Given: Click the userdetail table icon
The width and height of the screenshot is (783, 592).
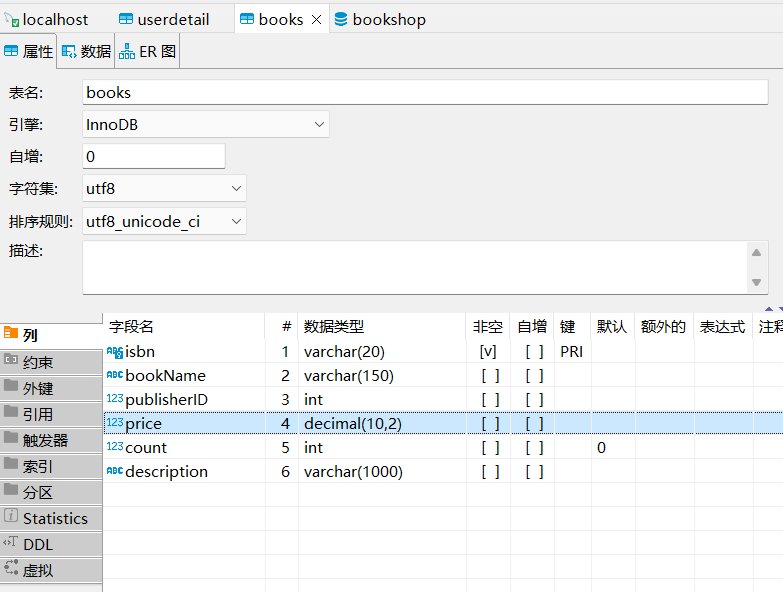Looking at the screenshot, I should coord(126,19).
